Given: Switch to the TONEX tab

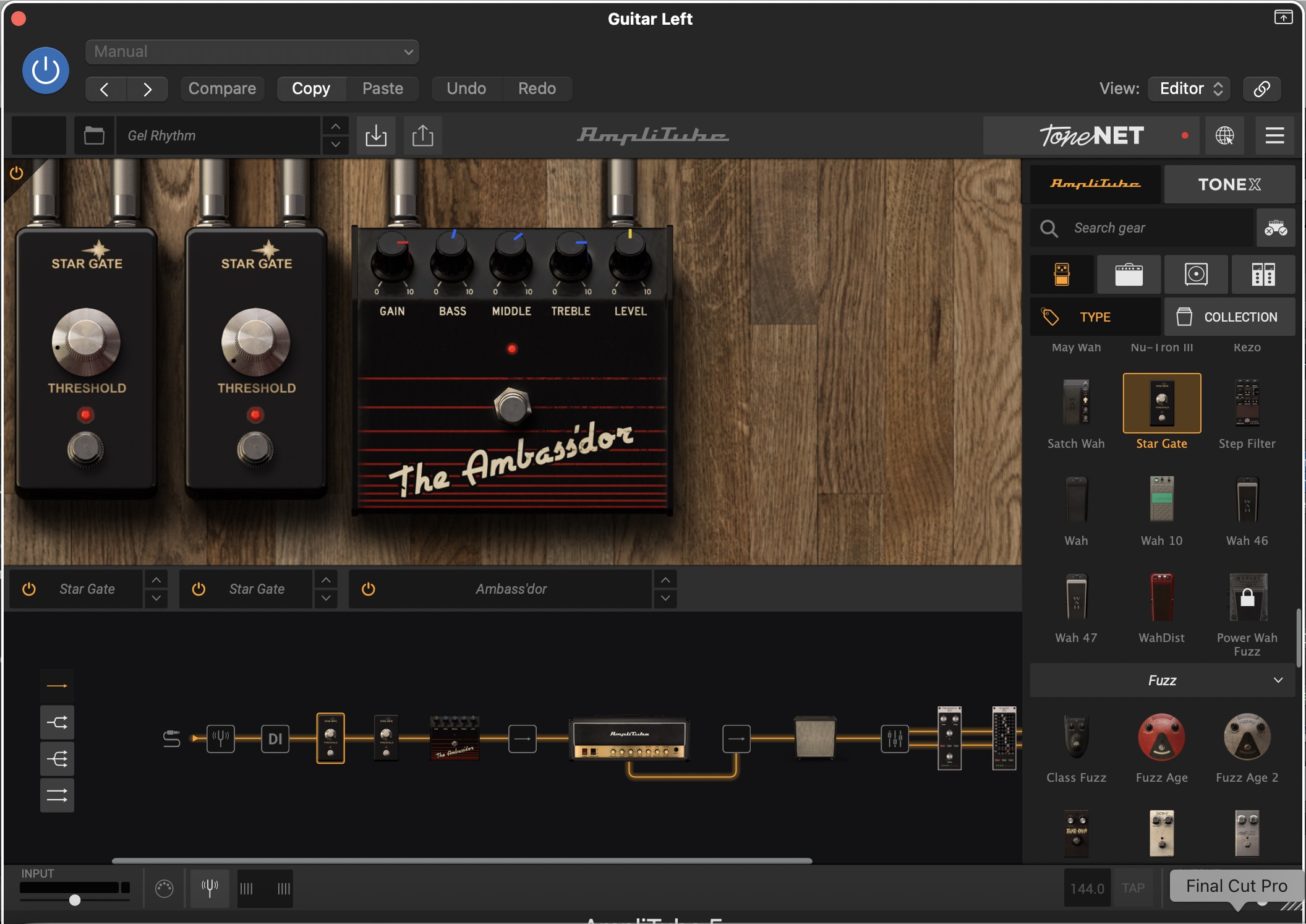Looking at the screenshot, I should click(1229, 184).
